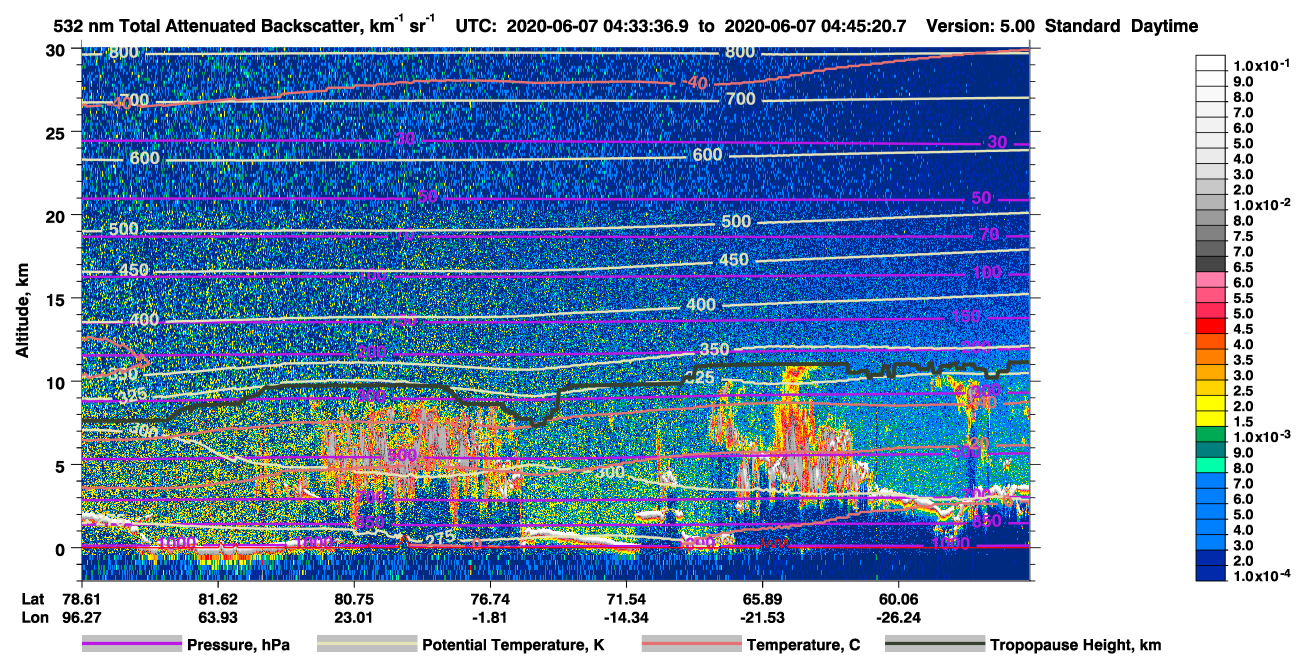Click the longitude value 63.93

[217, 617]
